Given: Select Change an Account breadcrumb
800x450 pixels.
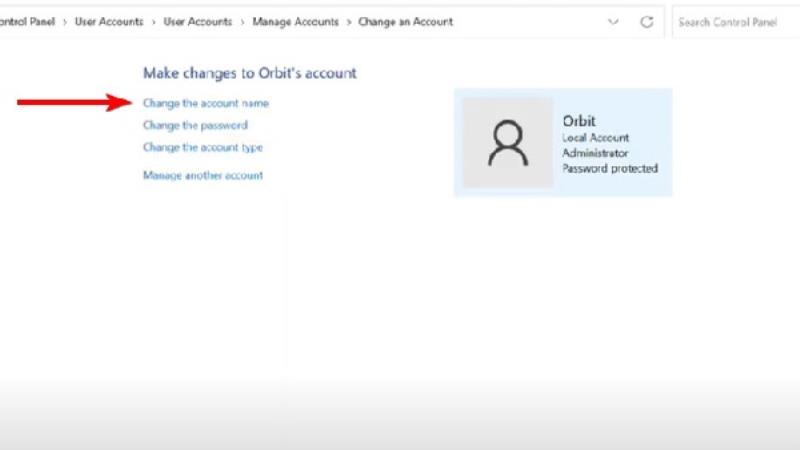Looking at the screenshot, I should click(x=405, y=21).
